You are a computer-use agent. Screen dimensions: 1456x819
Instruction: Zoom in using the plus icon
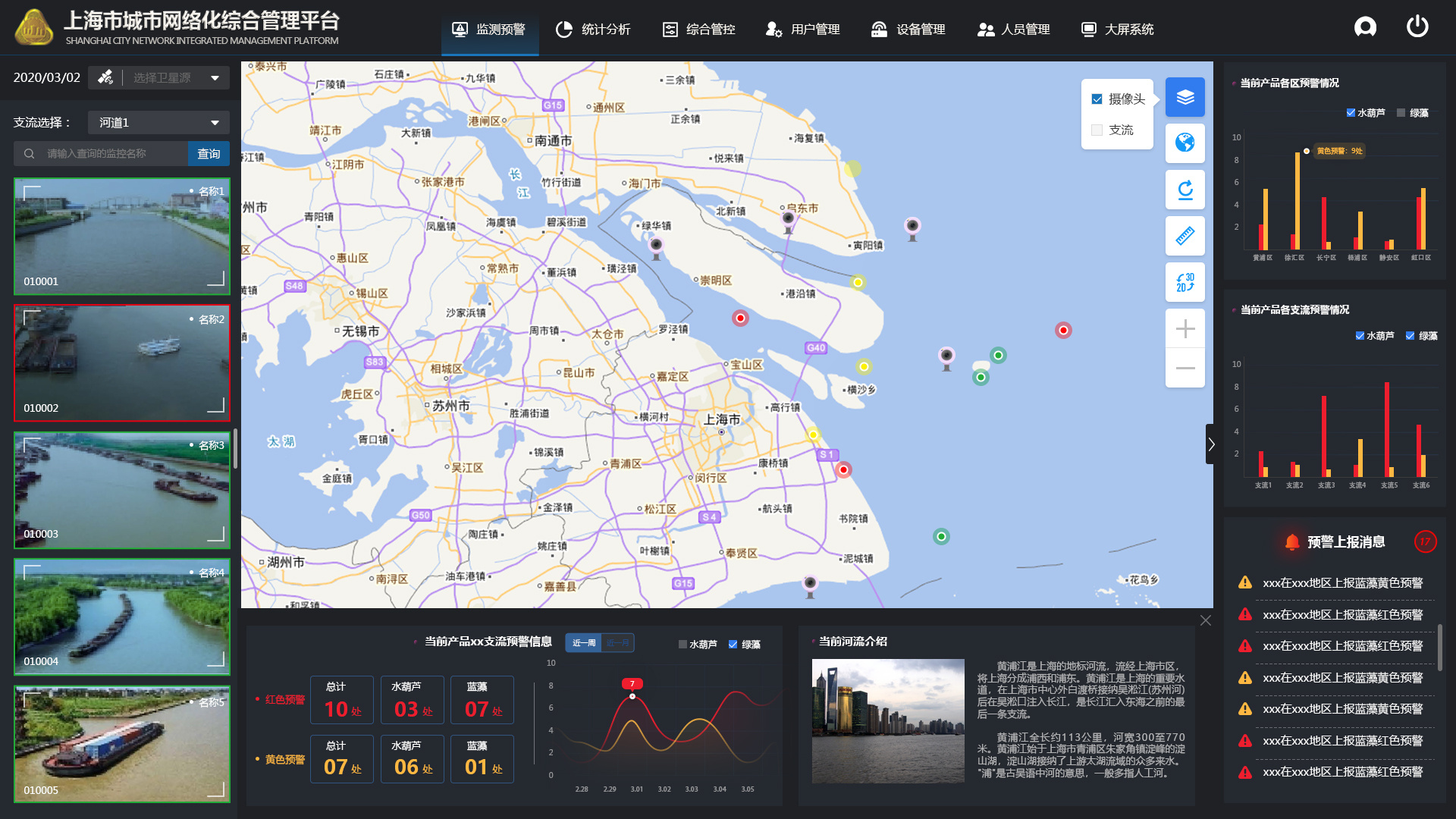[1184, 328]
